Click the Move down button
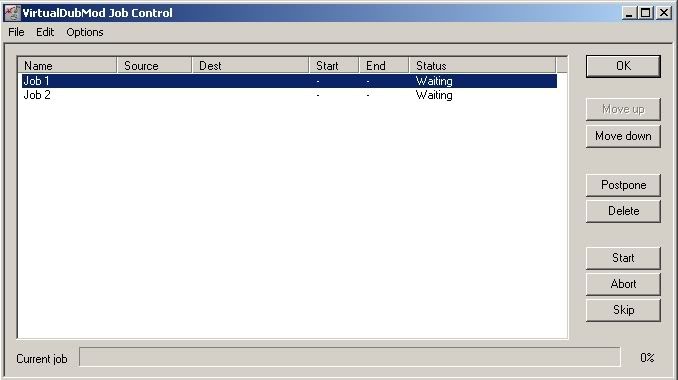This screenshot has height=380, width=678. pyautogui.click(x=623, y=136)
